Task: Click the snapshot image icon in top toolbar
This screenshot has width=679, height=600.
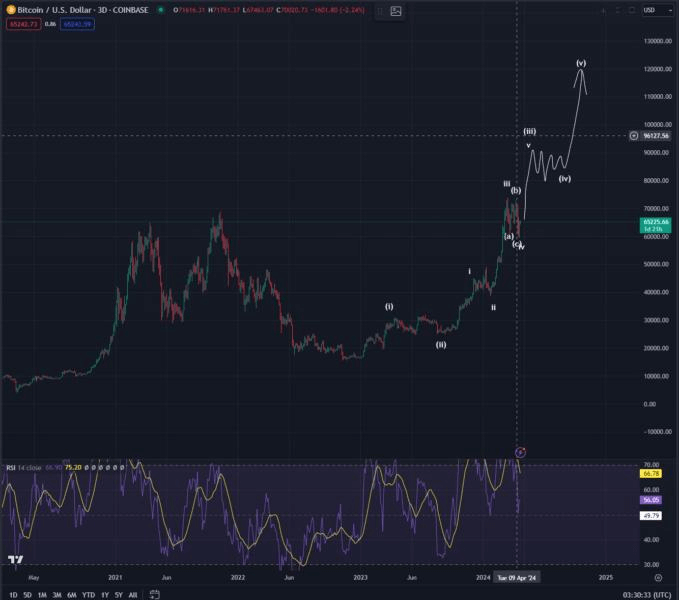Action: coord(396,11)
